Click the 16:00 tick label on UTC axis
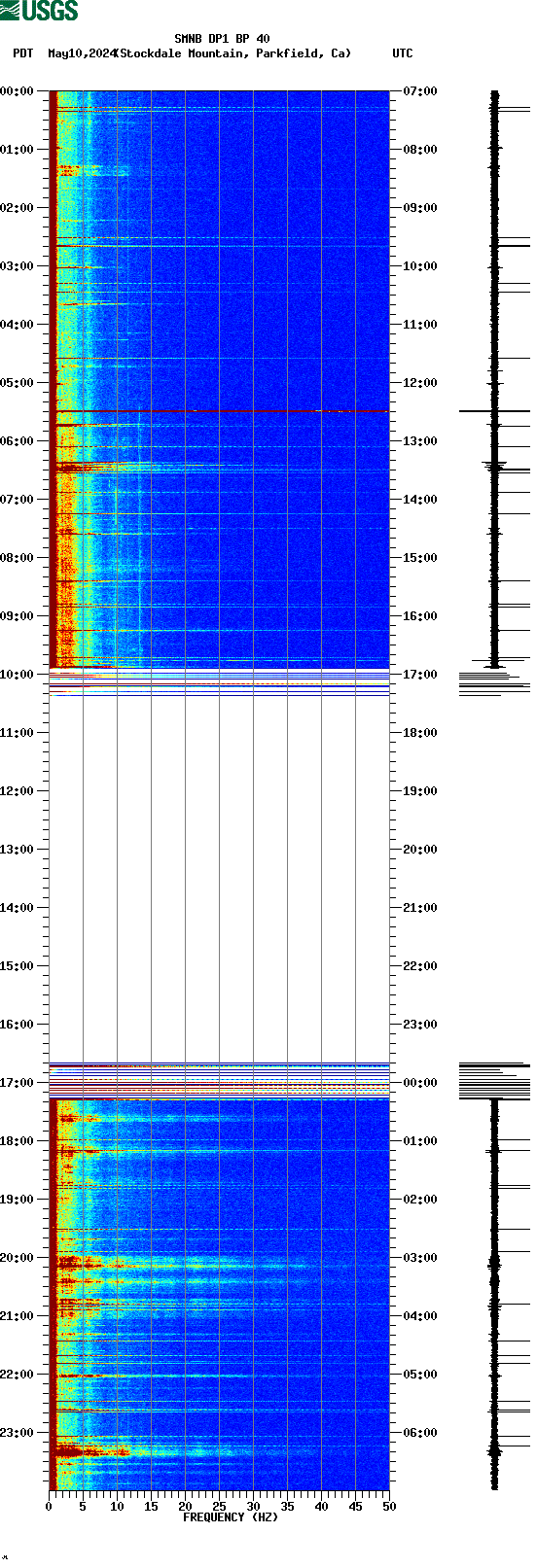 [420, 616]
